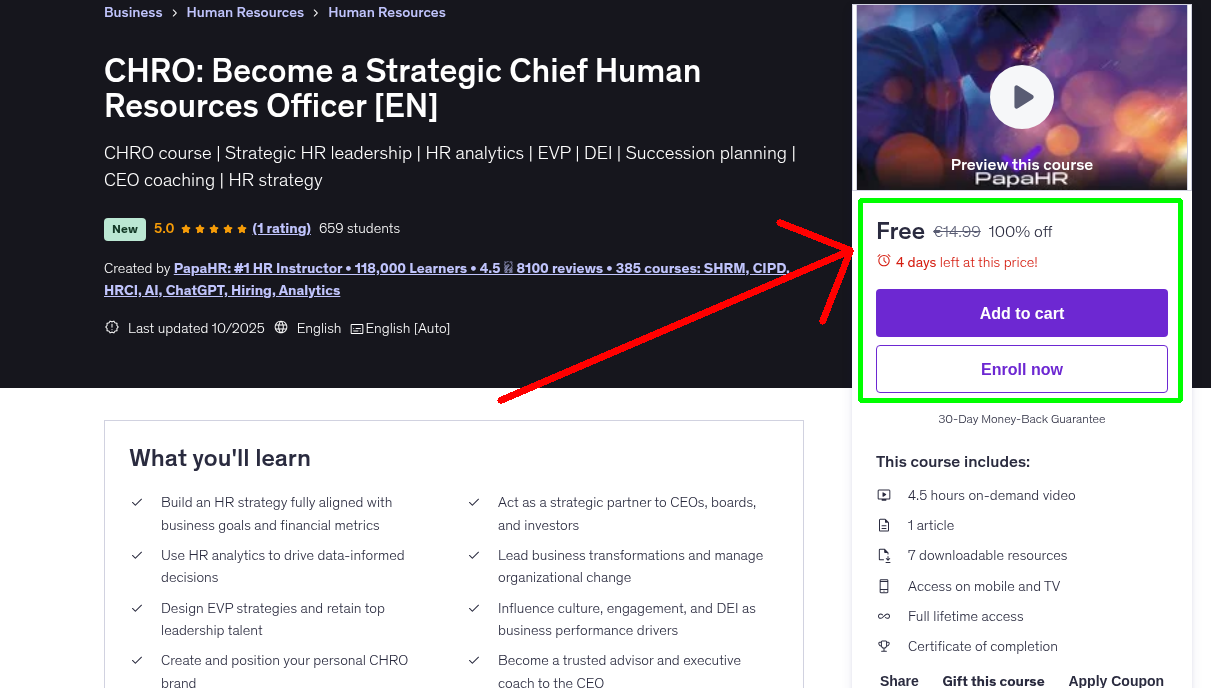Click the infinity lifetime access icon
Screen dimensions: 1211x688
(x=884, y=616)
